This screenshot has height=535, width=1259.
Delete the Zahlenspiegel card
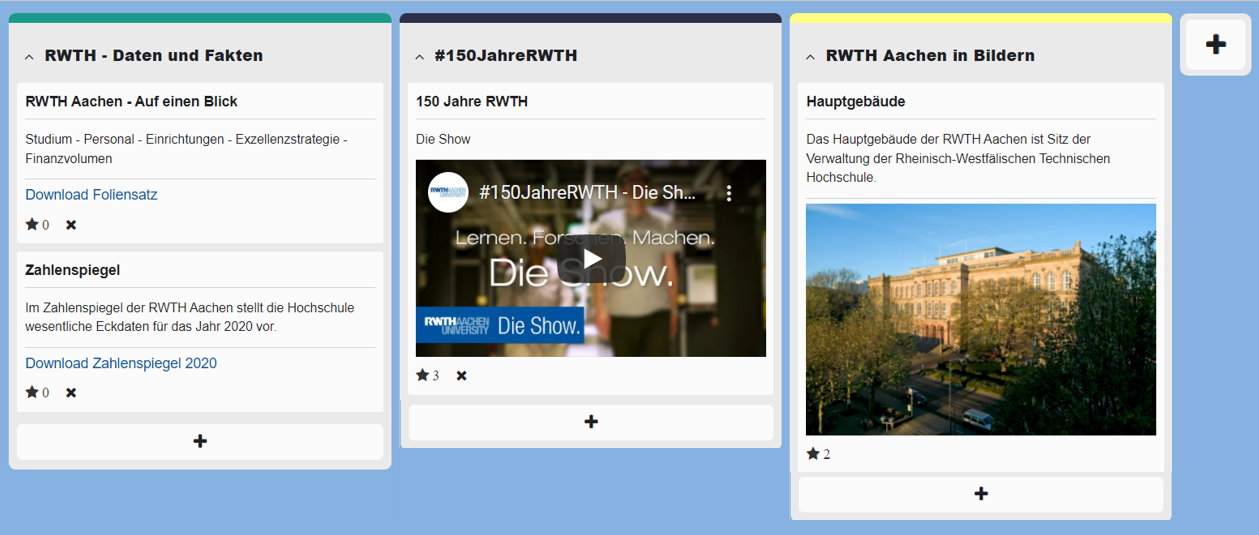pyautogui.click(x=71, y=393)
